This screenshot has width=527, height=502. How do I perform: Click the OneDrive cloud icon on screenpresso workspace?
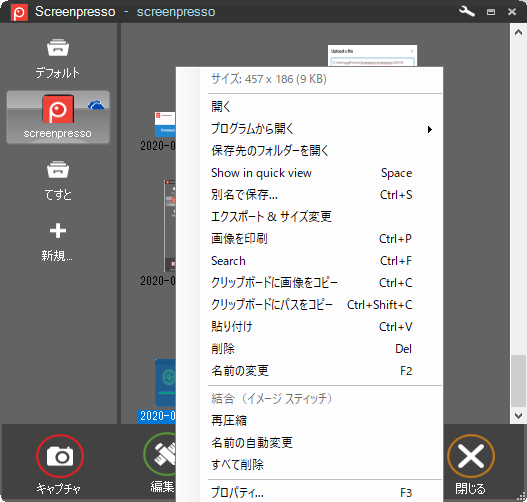point(96,106)
